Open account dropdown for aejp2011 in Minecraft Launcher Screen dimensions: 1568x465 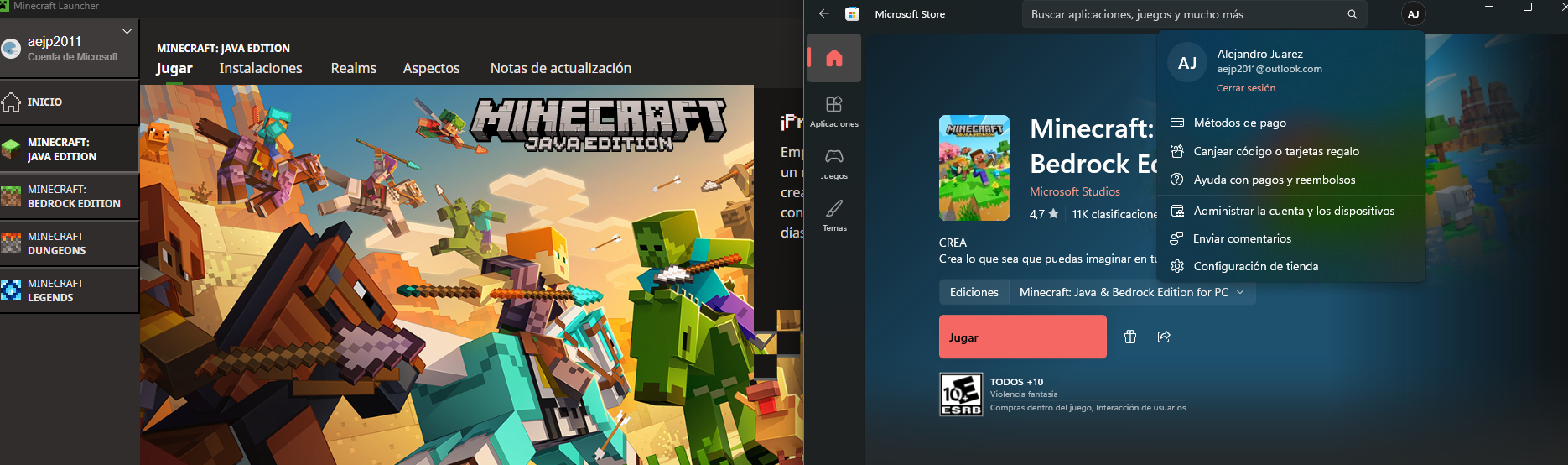pos(127,31)
